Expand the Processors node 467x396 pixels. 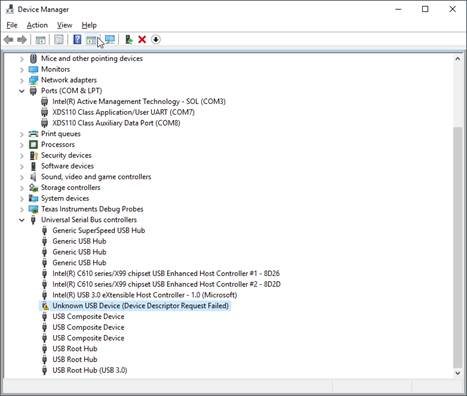22,145
